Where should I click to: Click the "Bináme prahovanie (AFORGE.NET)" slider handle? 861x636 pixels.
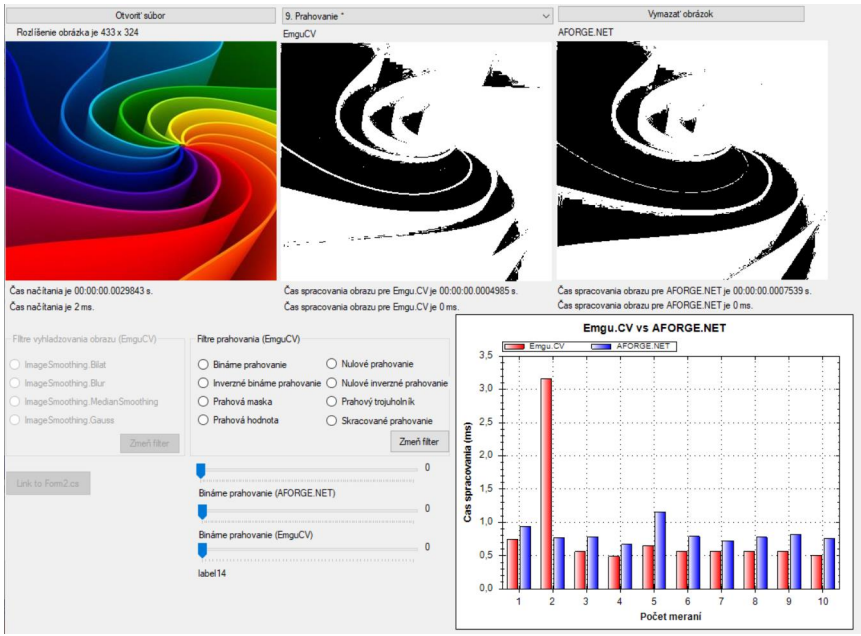(200, 510)
